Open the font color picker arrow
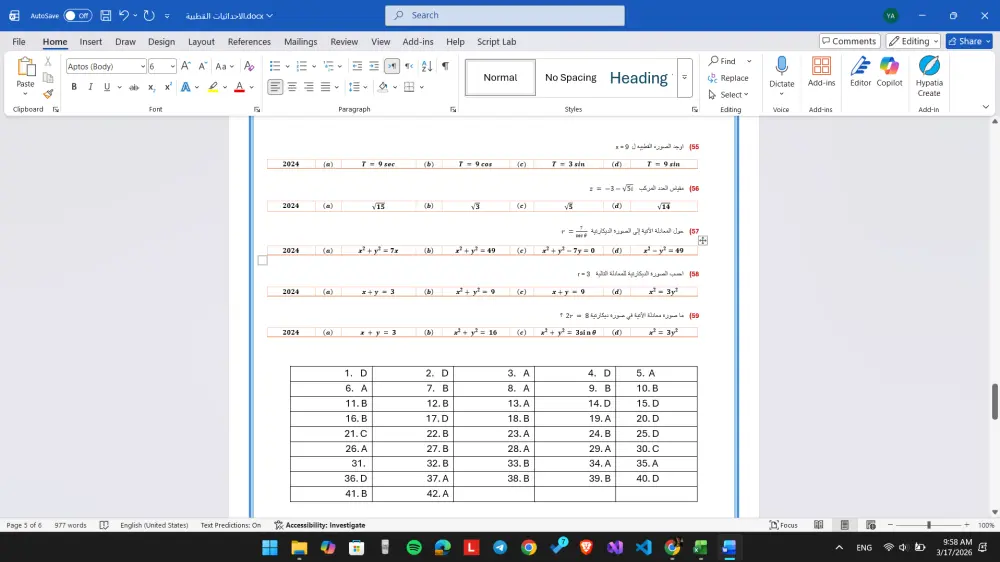 pos(251,87)
